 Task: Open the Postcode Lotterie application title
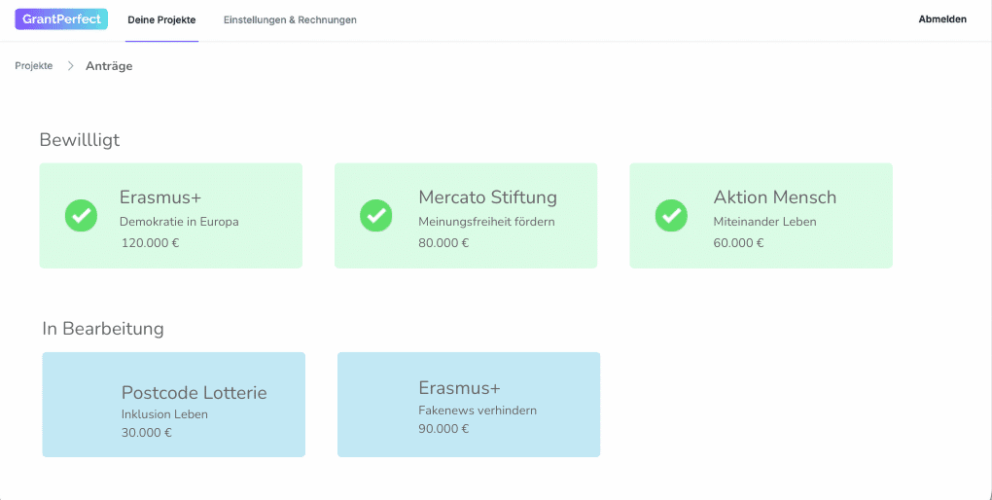click(194, 393)
